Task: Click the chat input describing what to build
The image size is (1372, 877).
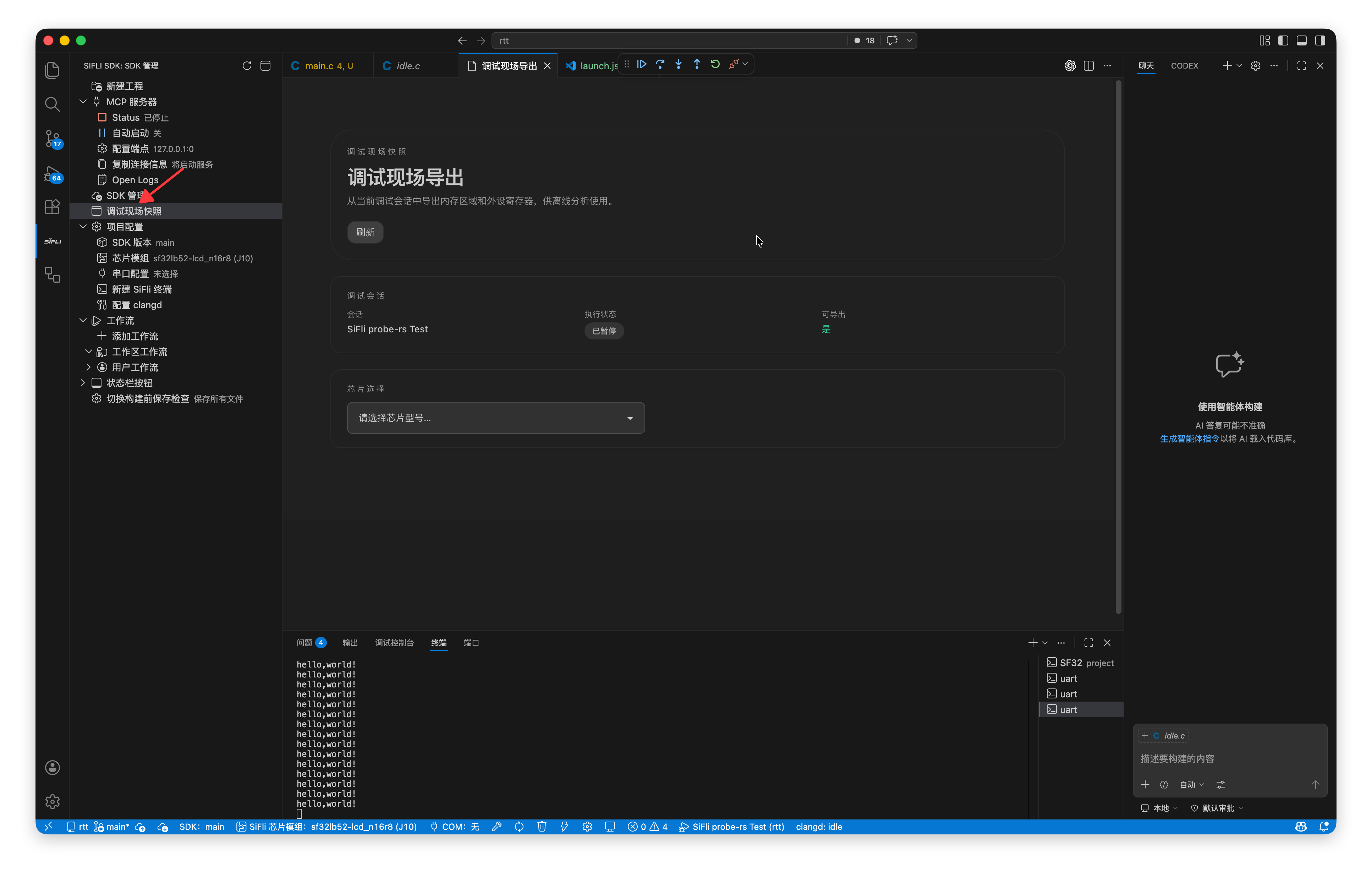Action: point(1225,758)
